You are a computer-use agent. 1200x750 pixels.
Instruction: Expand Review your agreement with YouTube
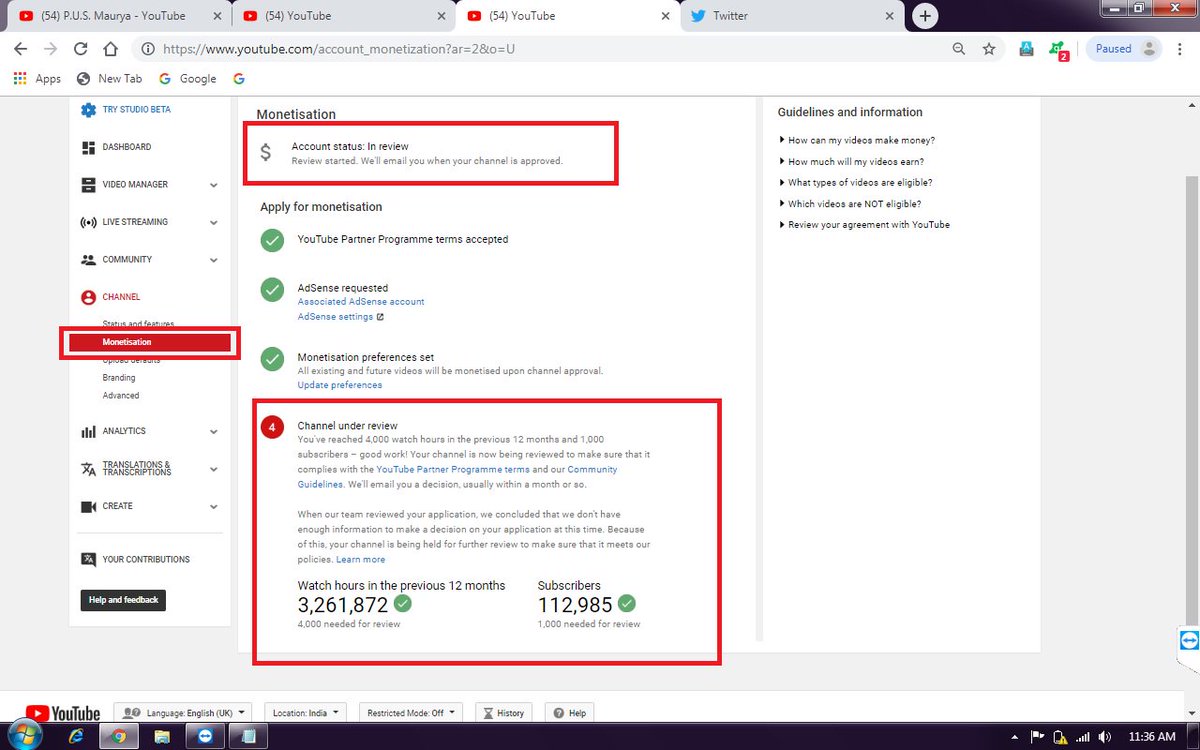coord(865,225)
